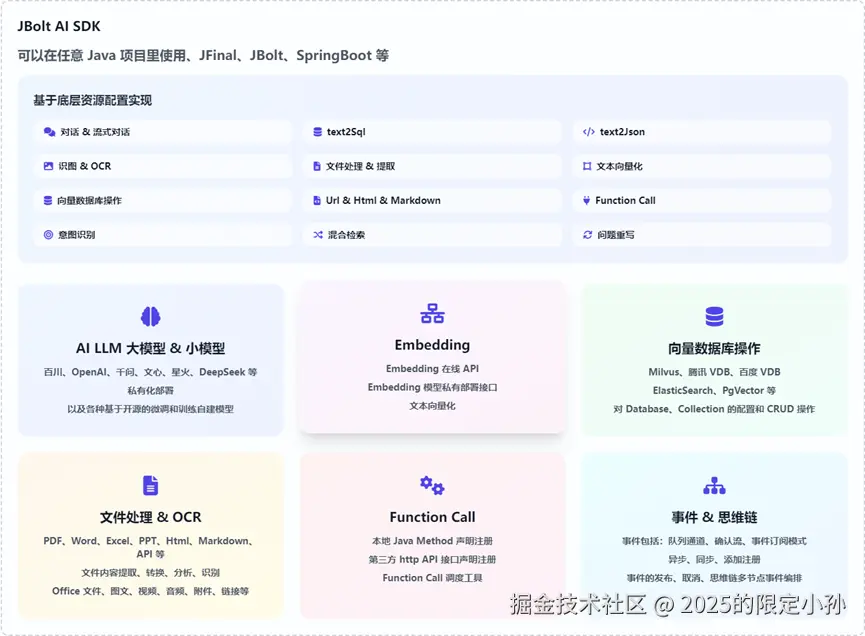Choose the 向量数据库操作 feature pill
Viewport: 865px width, 636px height.
163,200
